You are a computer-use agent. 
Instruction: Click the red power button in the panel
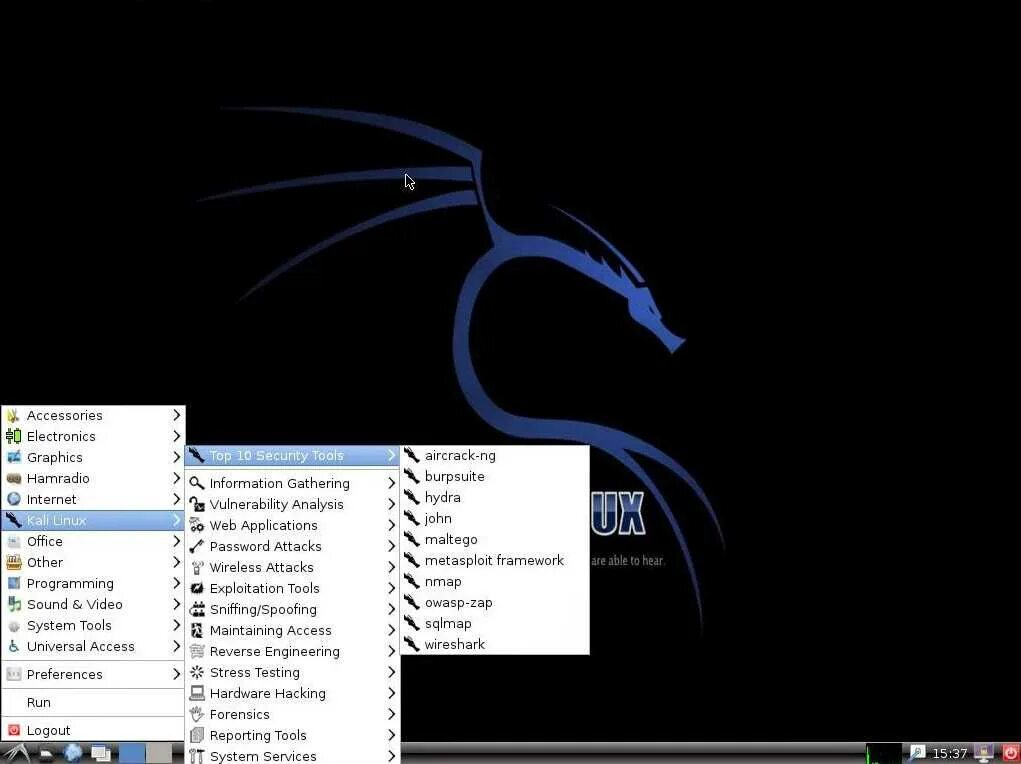coord(1010,754)
